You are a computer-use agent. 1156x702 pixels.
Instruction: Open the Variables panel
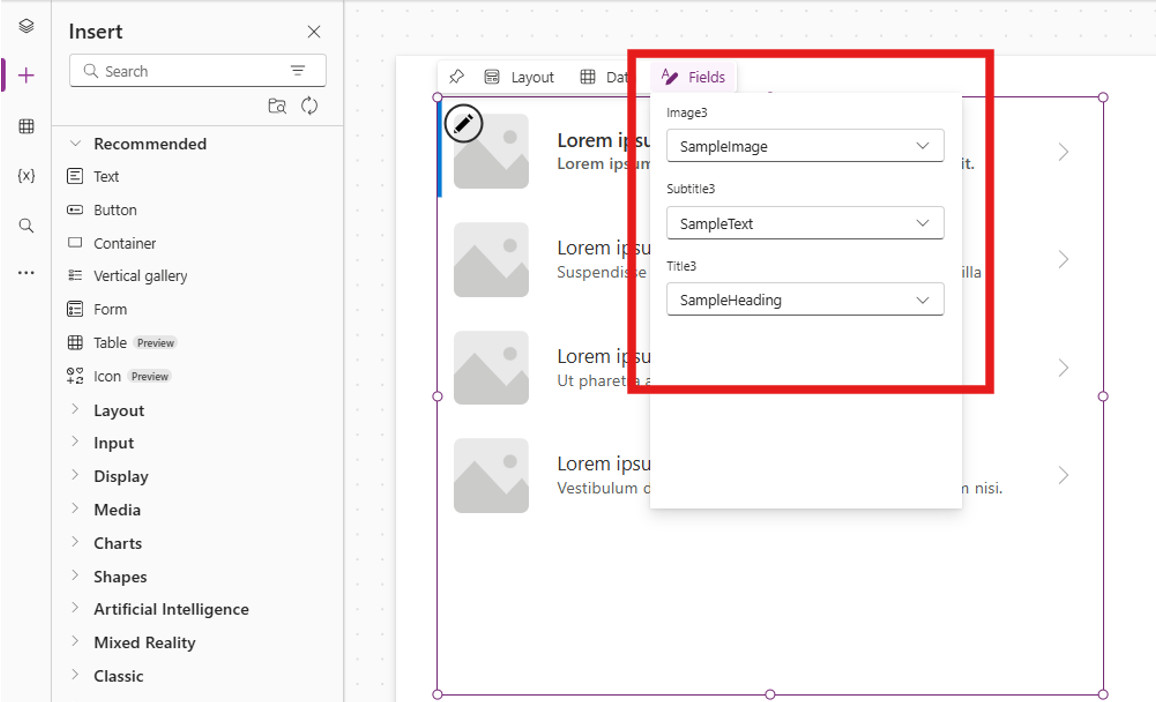click(x=25, y=175)
